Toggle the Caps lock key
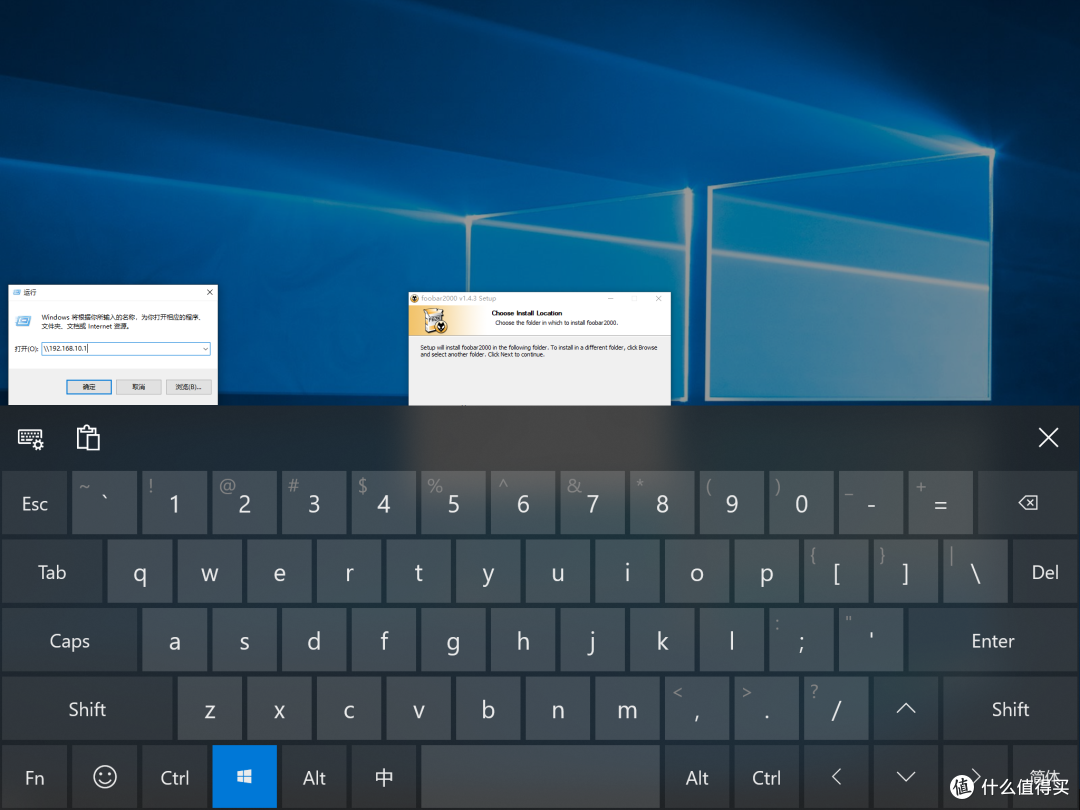 pos(70,641)
